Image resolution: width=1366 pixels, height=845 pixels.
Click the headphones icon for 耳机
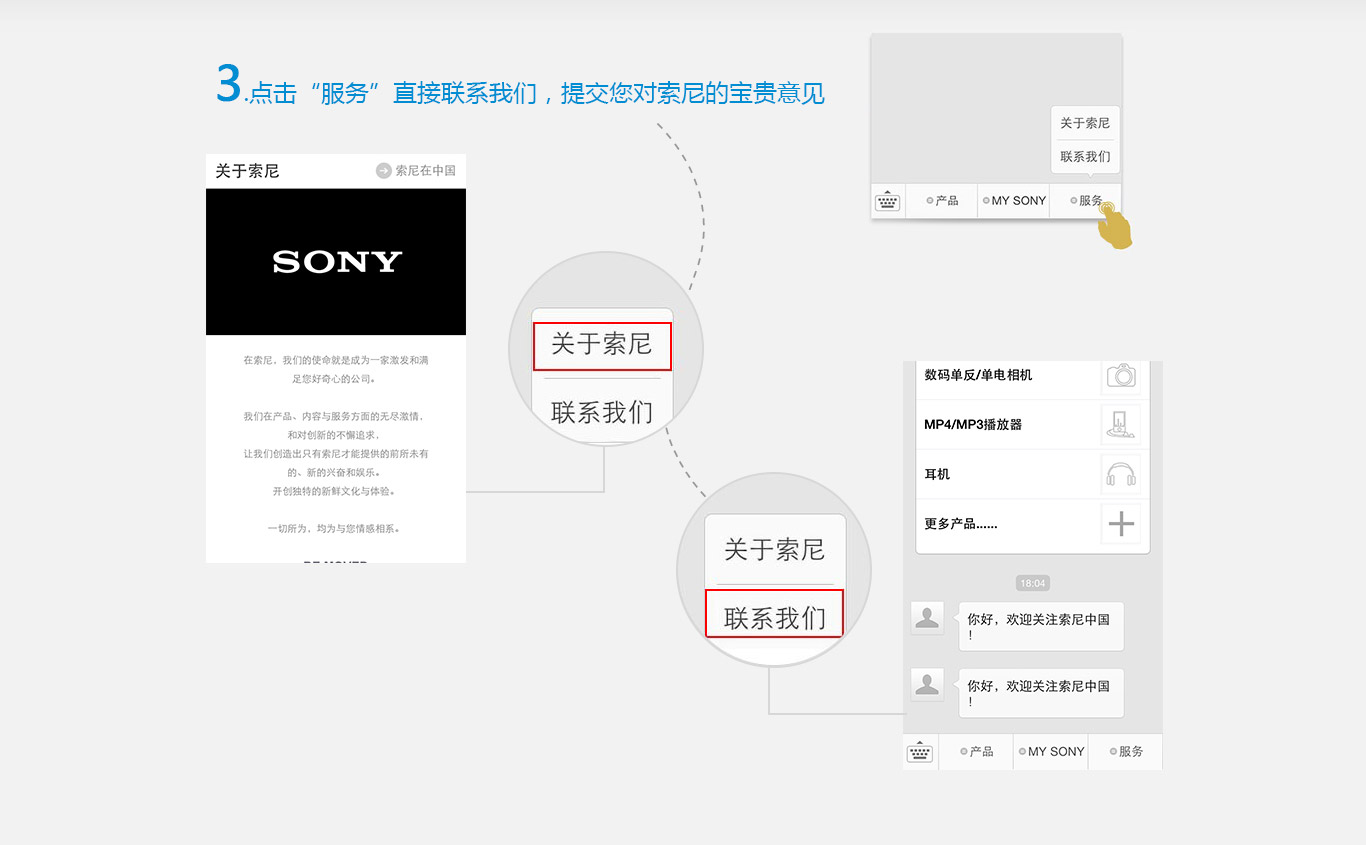[1121, 474]
